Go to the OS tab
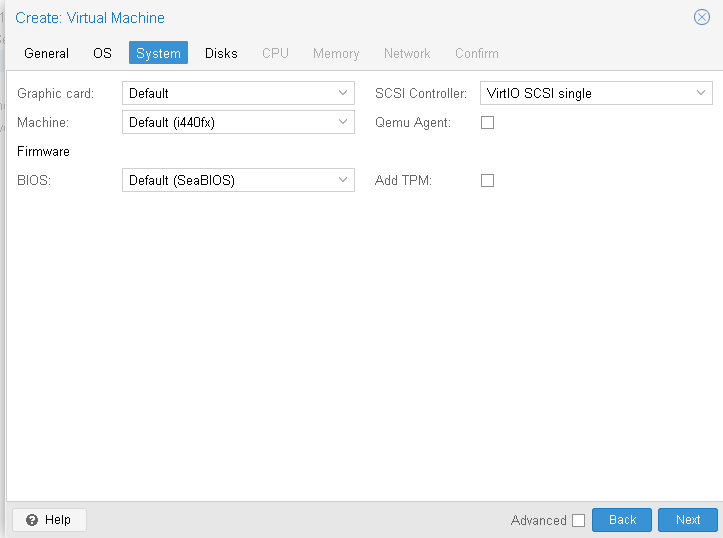The width and height of the screenshot is (723, 538). tap(102, 53)
